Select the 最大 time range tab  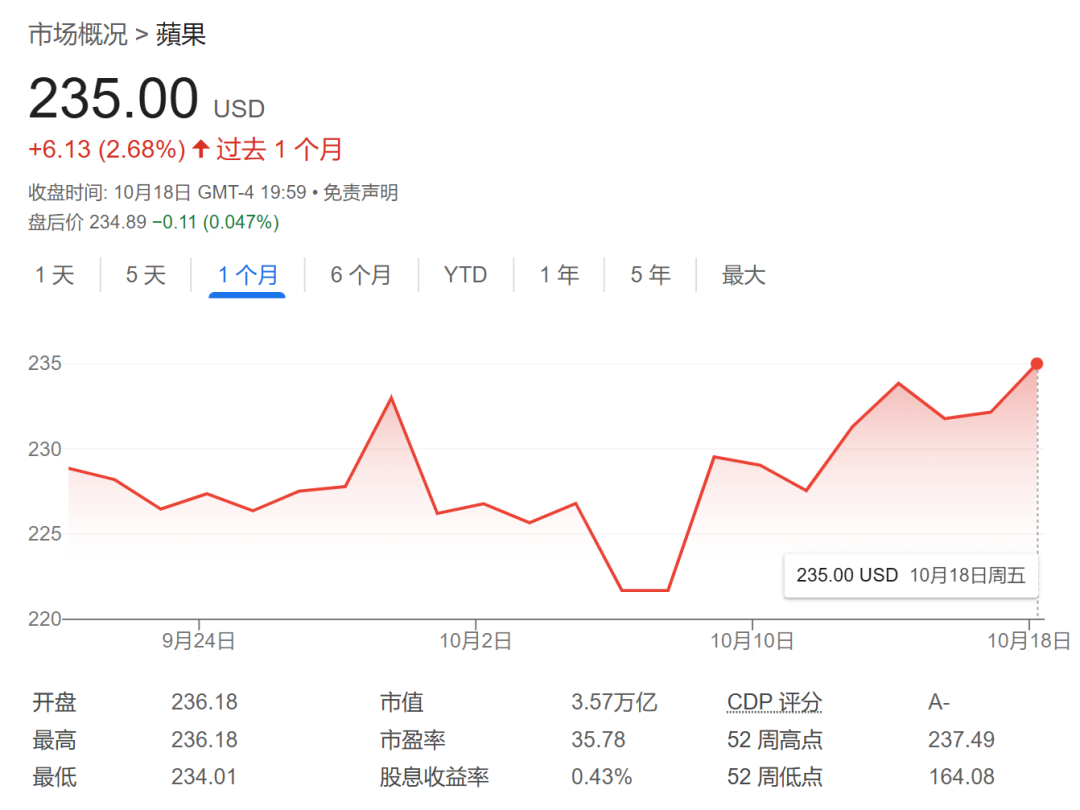tap(743, 275)
